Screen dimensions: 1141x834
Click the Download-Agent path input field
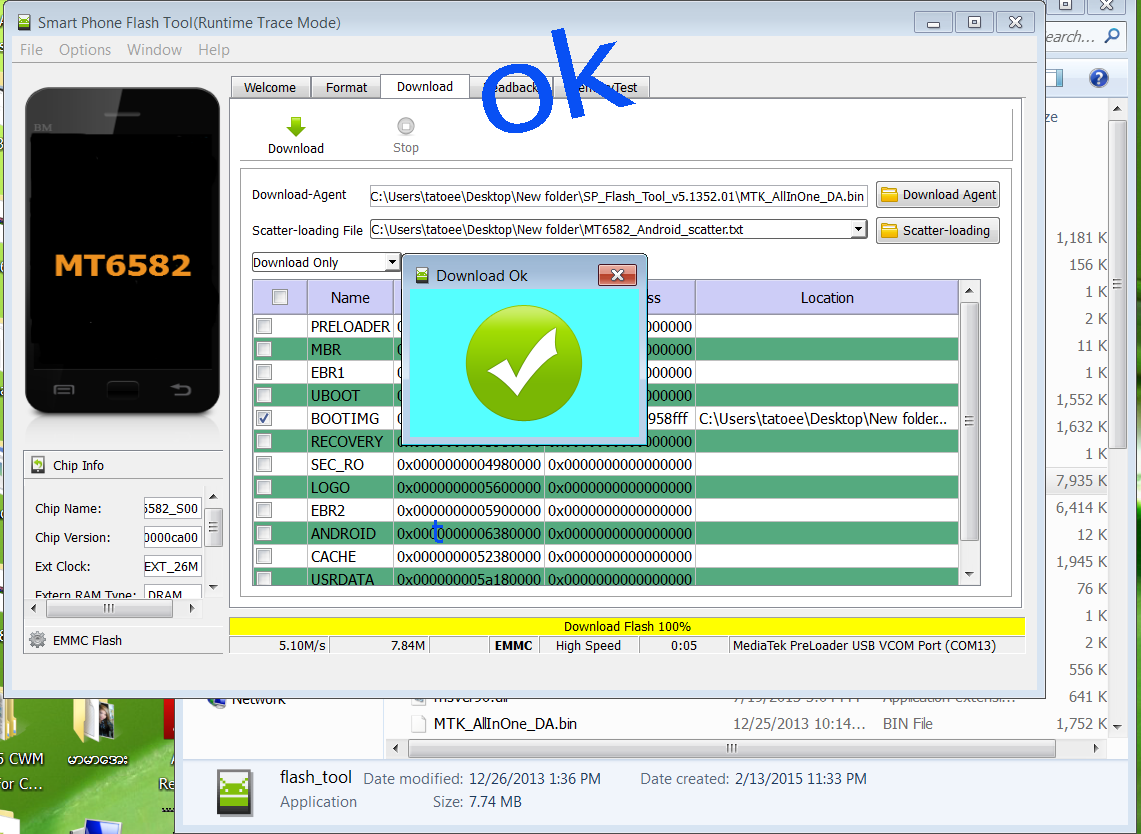[x=619, y=196]
